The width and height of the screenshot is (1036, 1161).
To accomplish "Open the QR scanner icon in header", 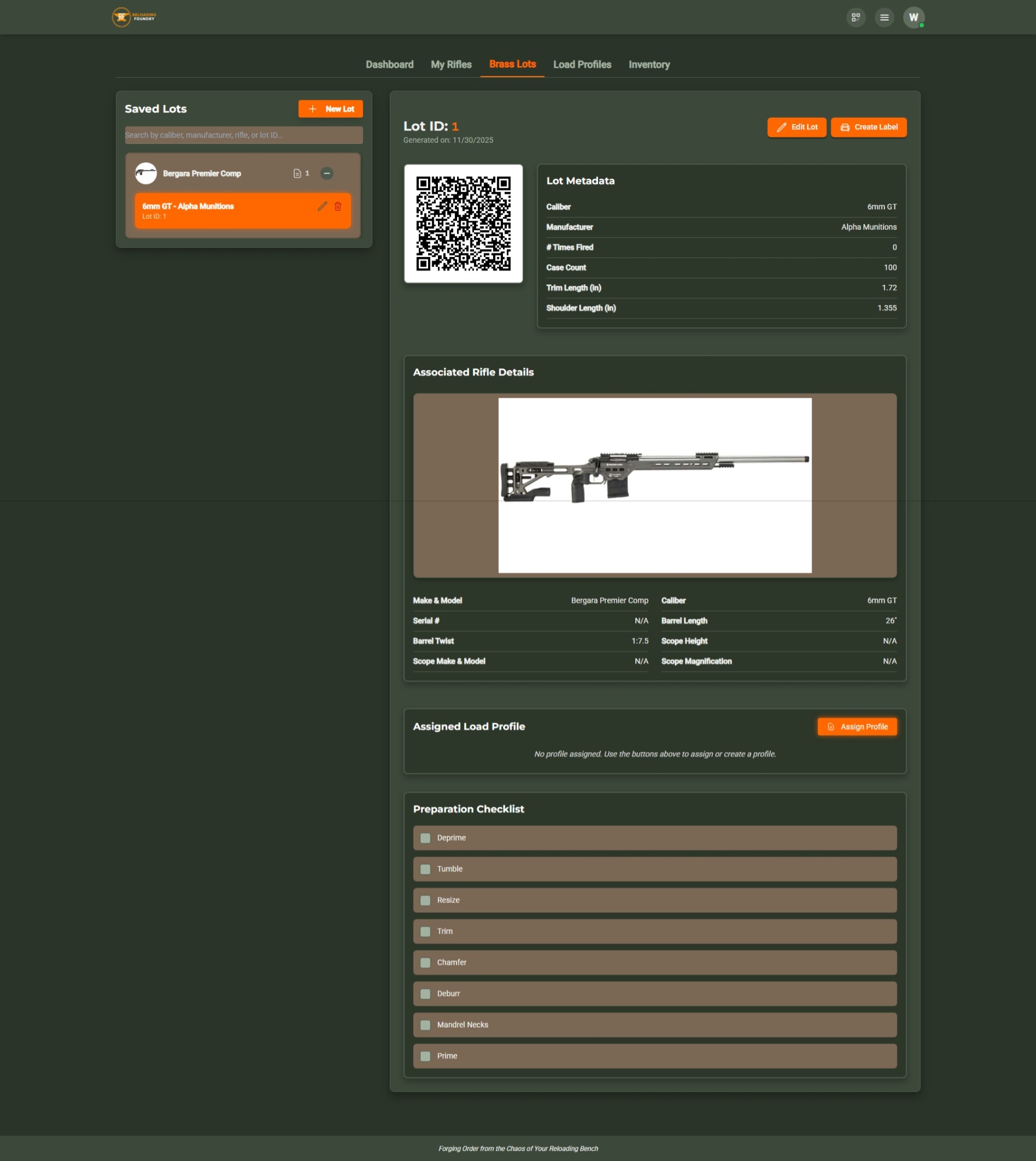I will [x=856, y=17].
